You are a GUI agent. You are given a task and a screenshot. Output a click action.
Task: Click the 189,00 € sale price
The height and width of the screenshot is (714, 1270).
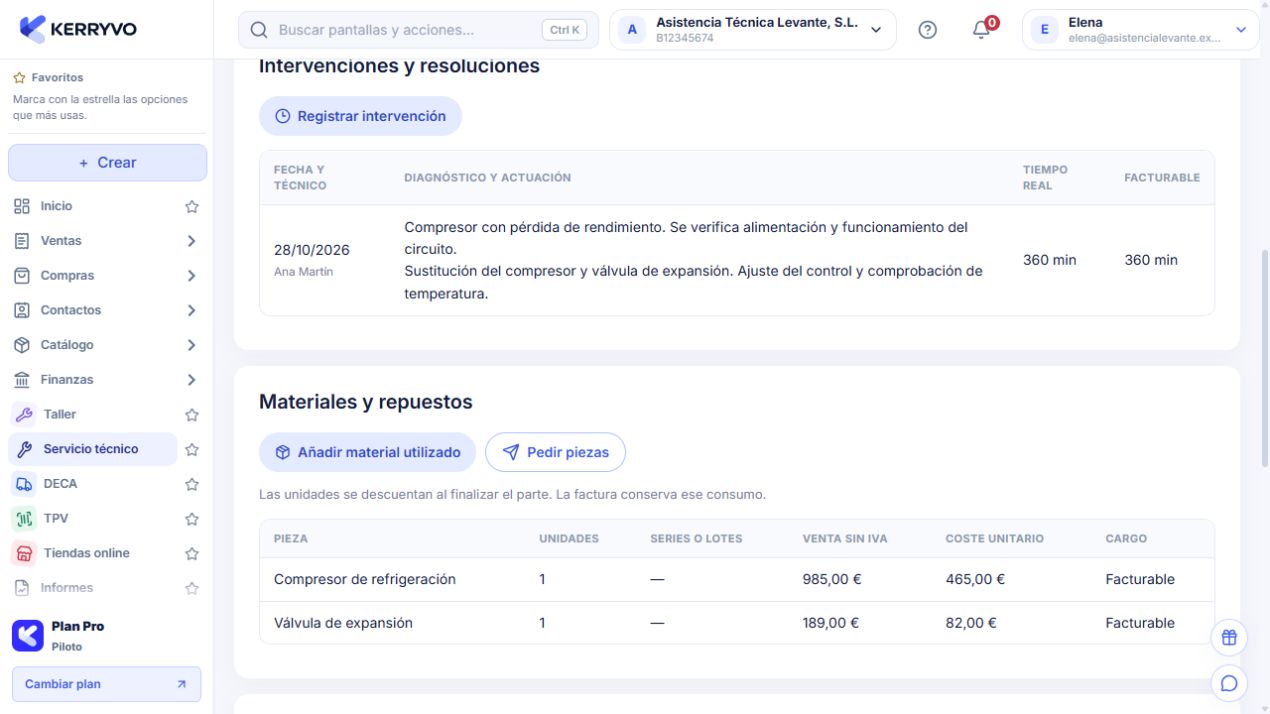[830, 623]
